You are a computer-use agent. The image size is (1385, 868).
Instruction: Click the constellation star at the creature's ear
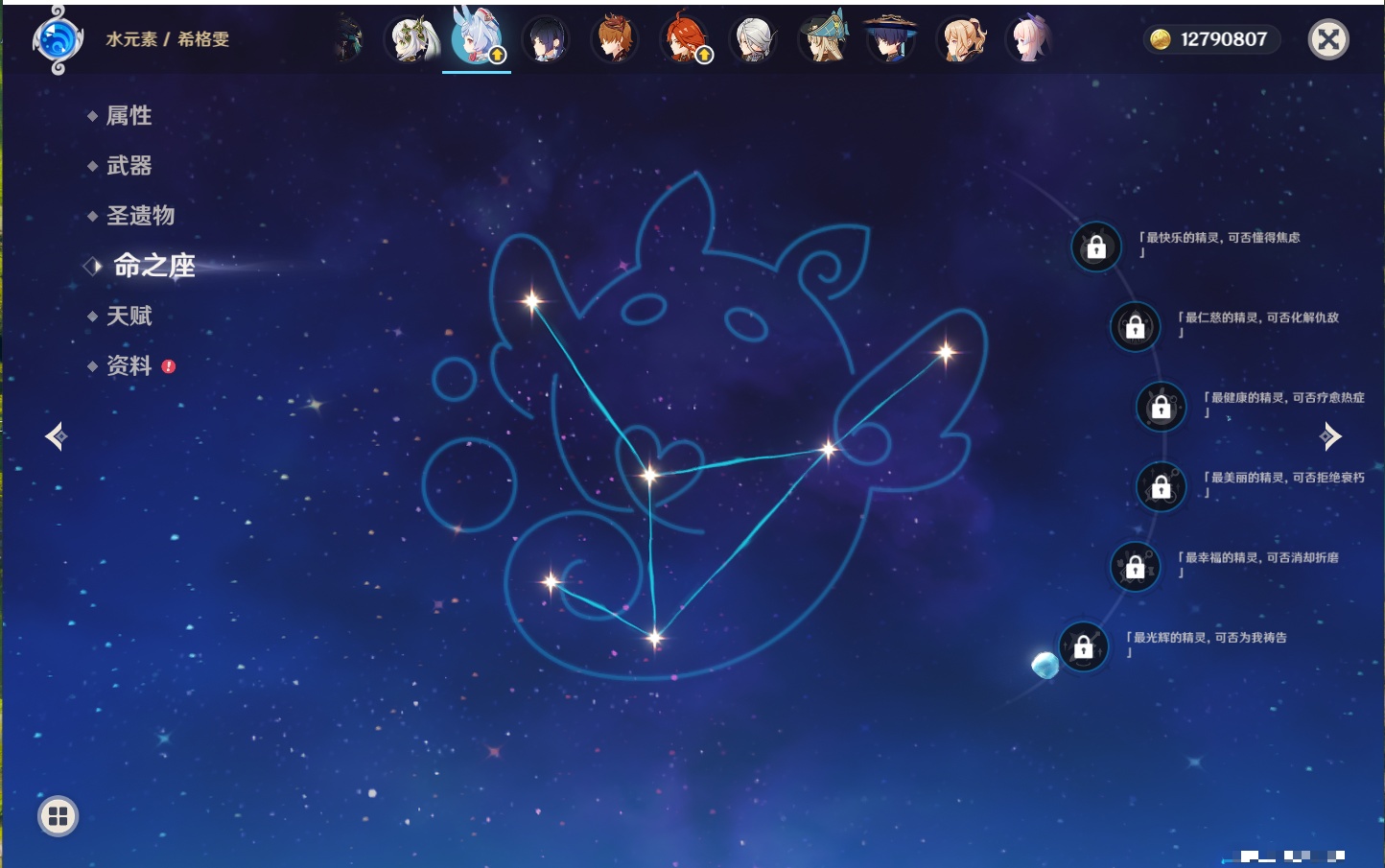531,301
